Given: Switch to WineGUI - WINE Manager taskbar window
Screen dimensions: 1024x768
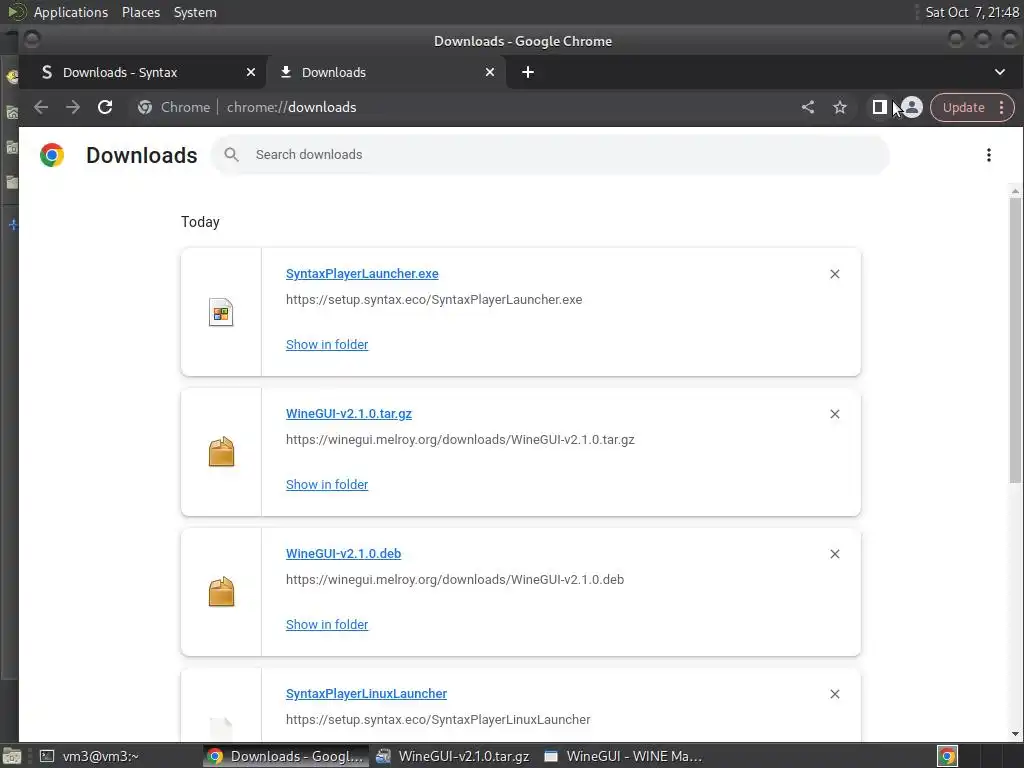Looking at the screenshot, I should coord(623,756).
